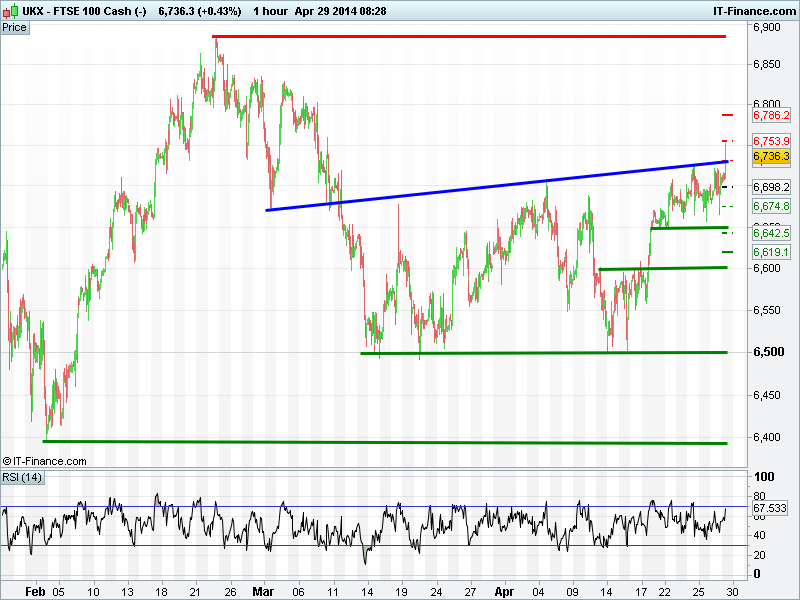Click the 6,736.3 (+0.43%) quote in header
This screenshot has width=800, height=600.
pyautogui.click(x=199, y=11)
